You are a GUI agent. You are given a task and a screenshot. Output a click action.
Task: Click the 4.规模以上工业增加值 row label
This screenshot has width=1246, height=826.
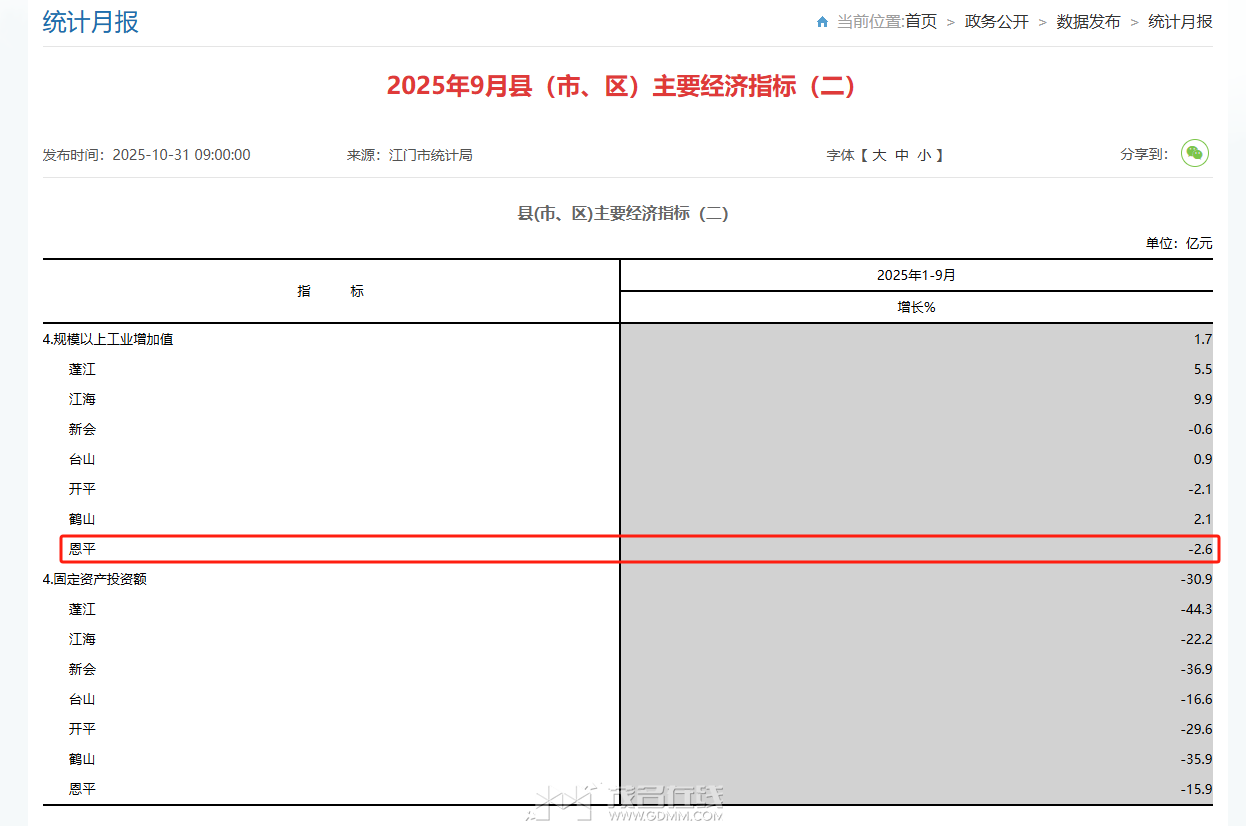coord(108,339)
